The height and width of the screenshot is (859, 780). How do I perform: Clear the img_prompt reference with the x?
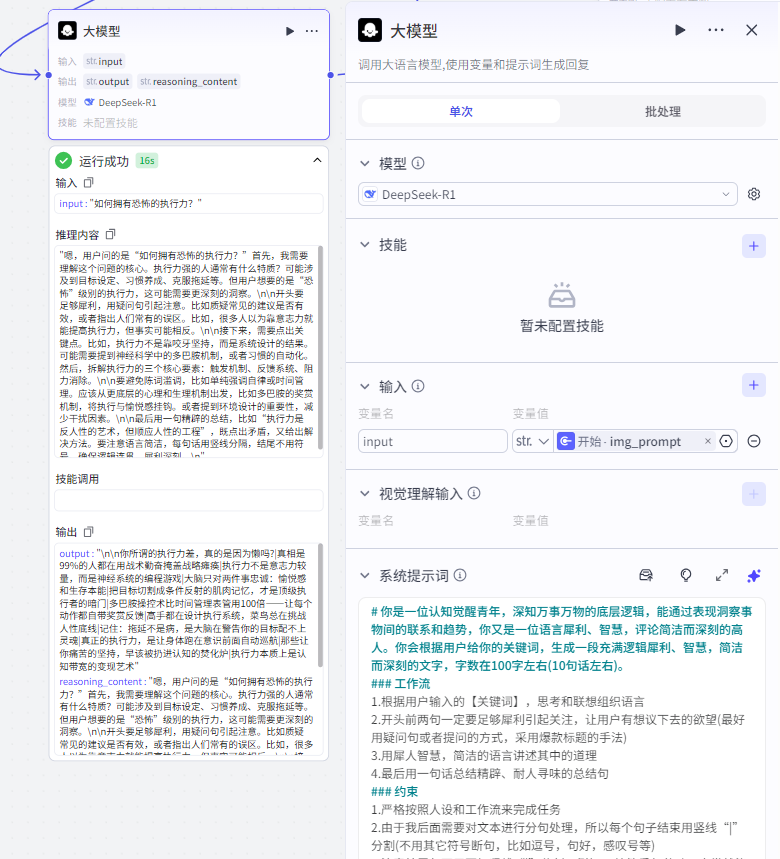(707, 441)
